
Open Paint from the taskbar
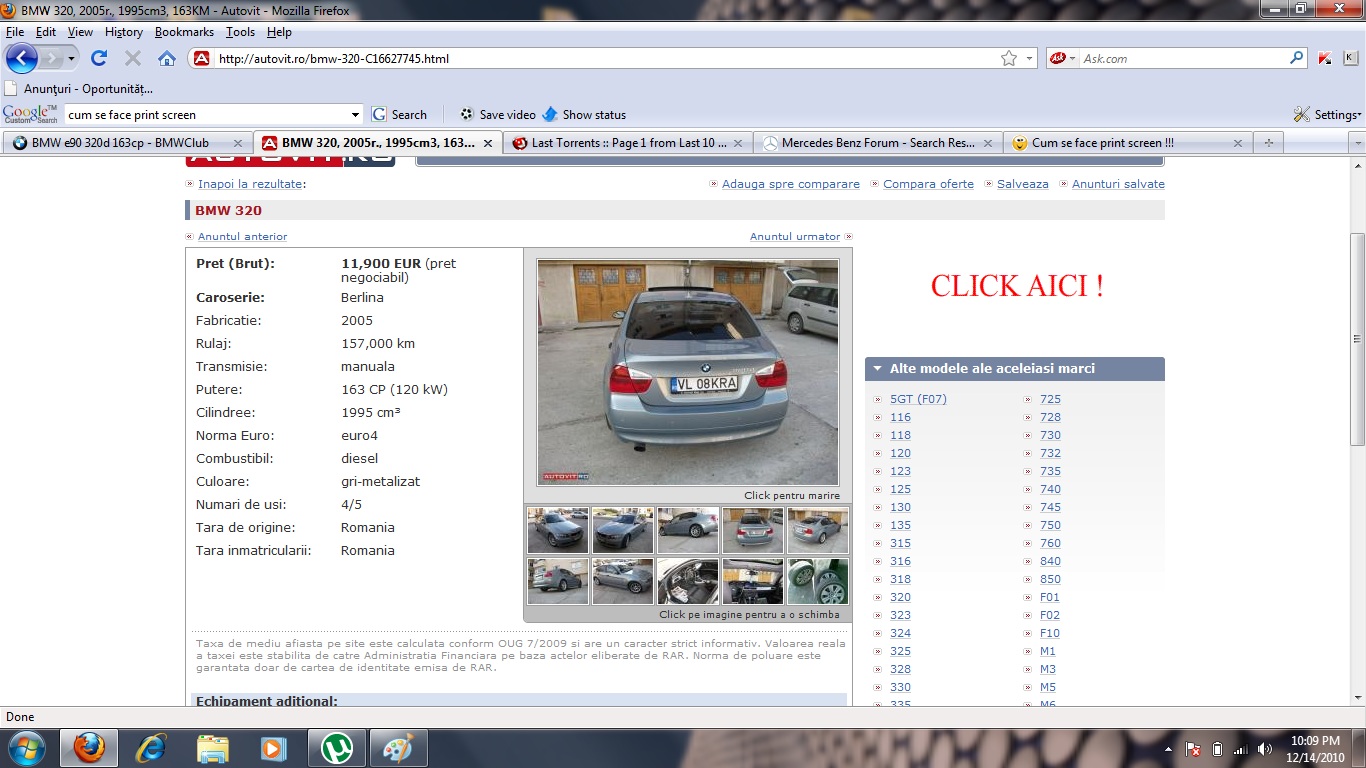point(399,747)
